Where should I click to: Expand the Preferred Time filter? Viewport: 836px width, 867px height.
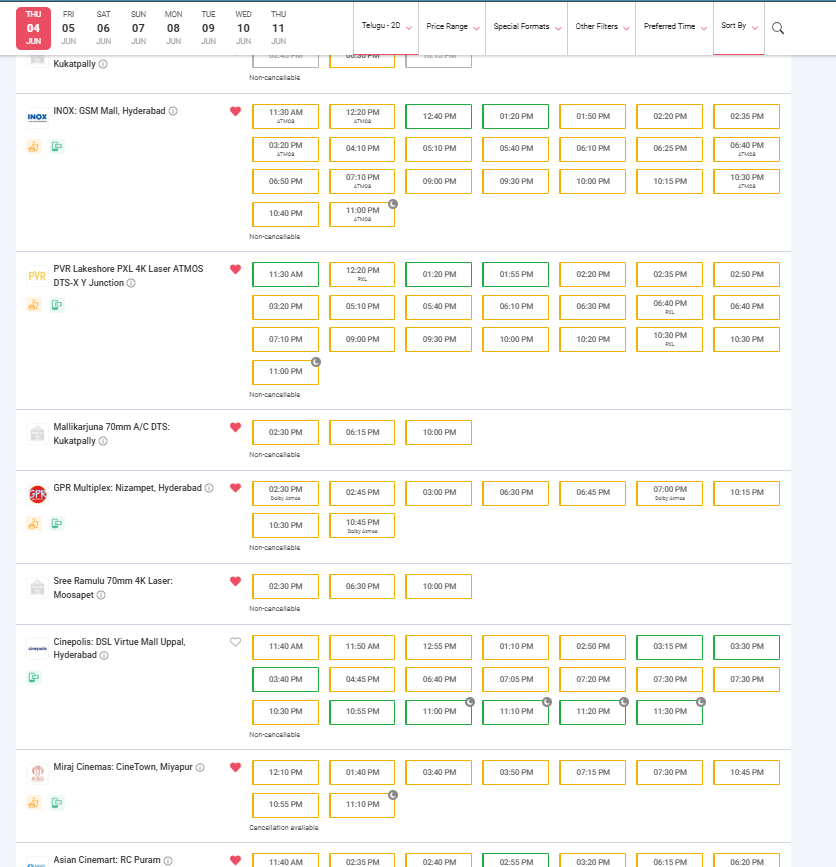(x=675, y=28)
